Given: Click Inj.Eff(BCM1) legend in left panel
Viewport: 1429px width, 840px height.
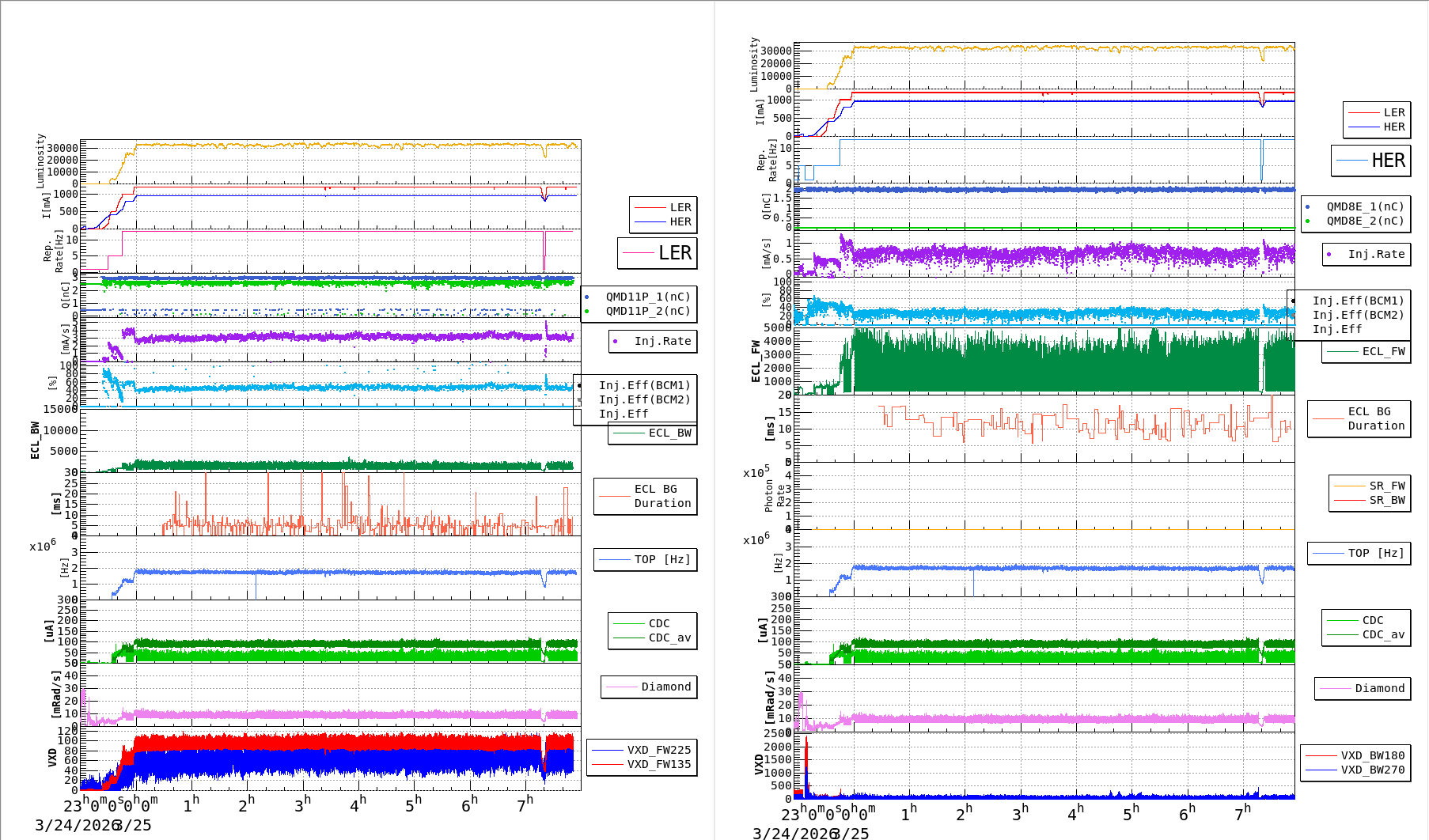Looking at the screenshot, I should (644, 385).
